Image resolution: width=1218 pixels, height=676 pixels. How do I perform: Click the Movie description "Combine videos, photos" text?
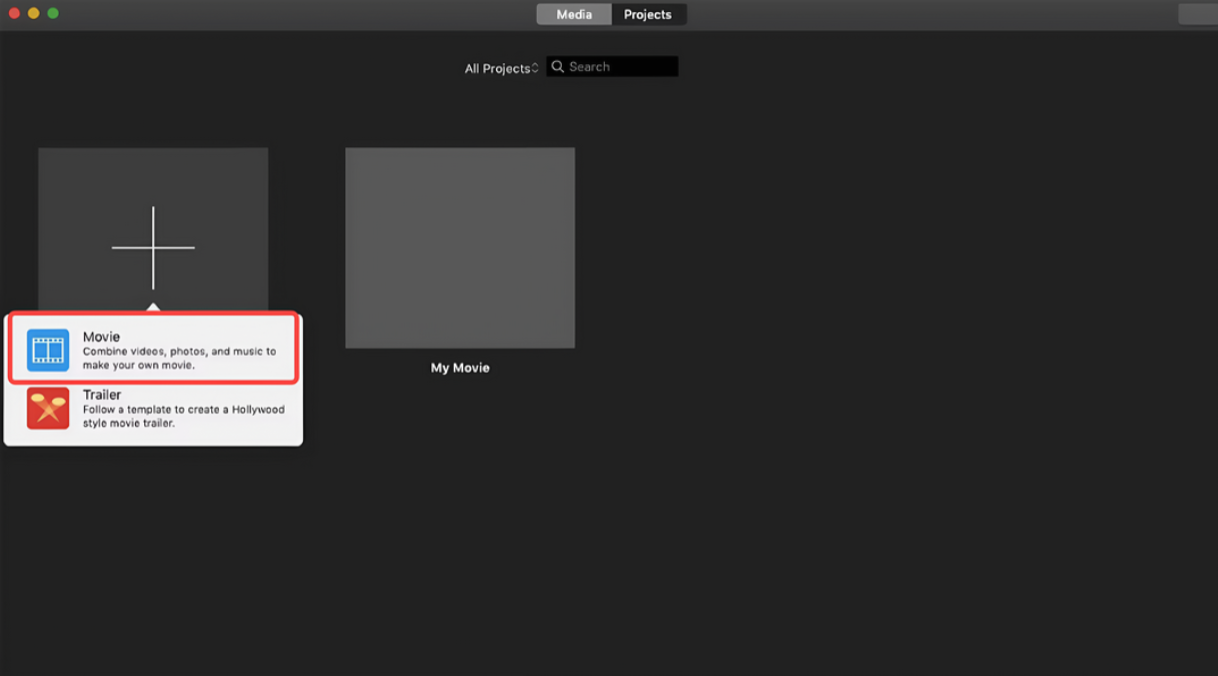tap(179, 358)
